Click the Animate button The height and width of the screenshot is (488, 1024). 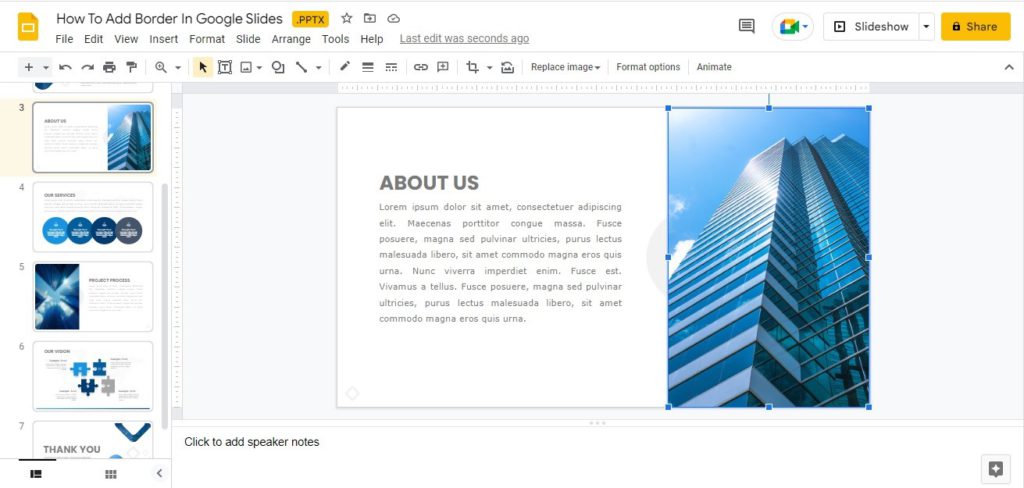point(714,67)
